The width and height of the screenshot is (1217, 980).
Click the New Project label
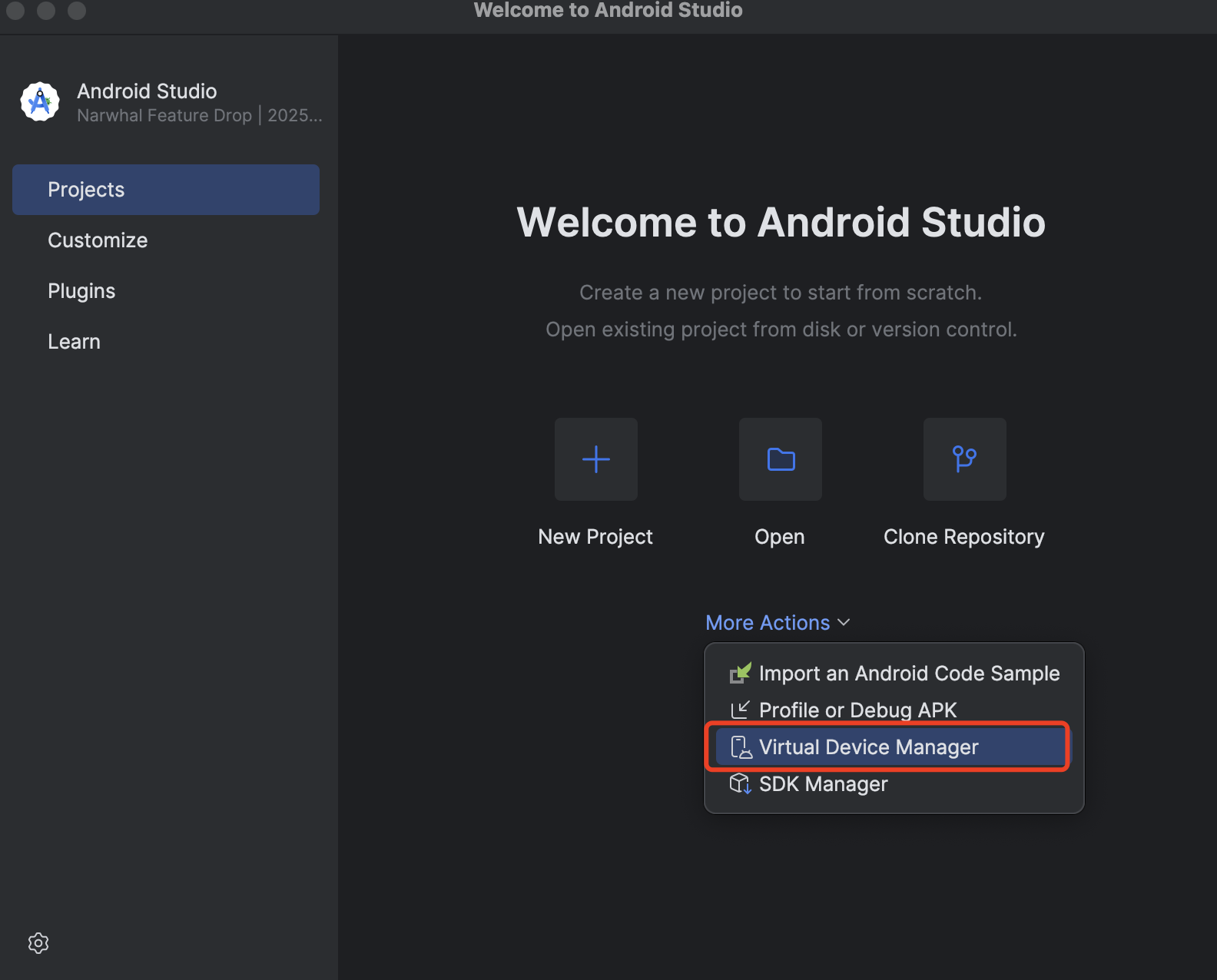[x=595, y=537]
